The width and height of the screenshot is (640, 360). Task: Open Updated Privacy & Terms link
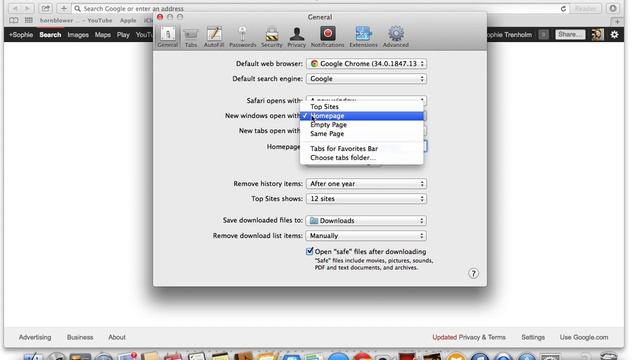click(469, 337)
